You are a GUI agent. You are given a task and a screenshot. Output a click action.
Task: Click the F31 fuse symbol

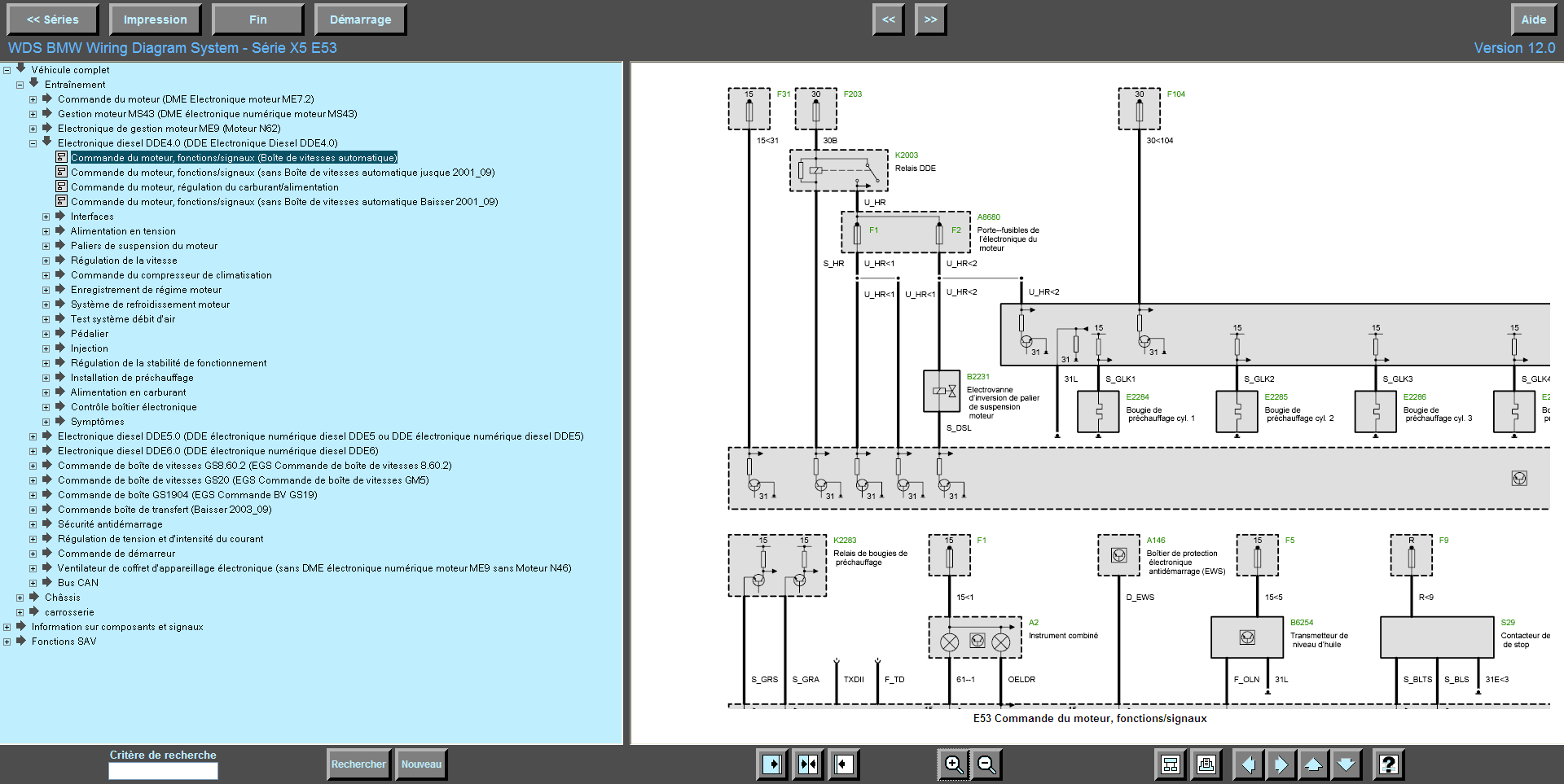pos(749,109)
